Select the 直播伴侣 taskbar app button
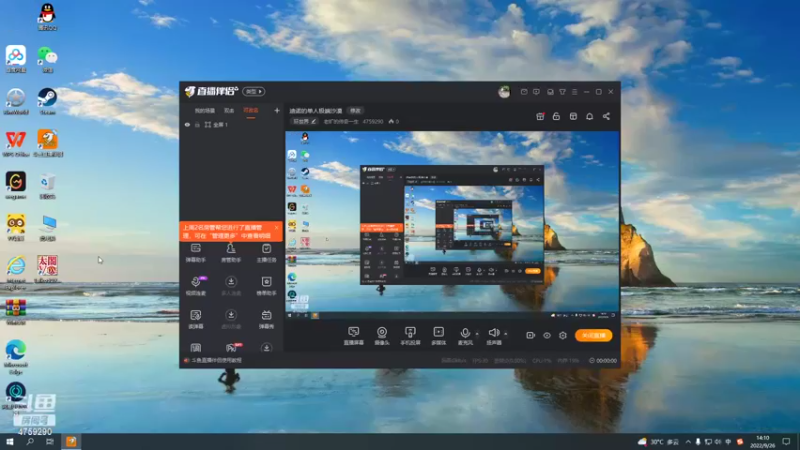This screenshot has height=450, width=800. point(71,441)
